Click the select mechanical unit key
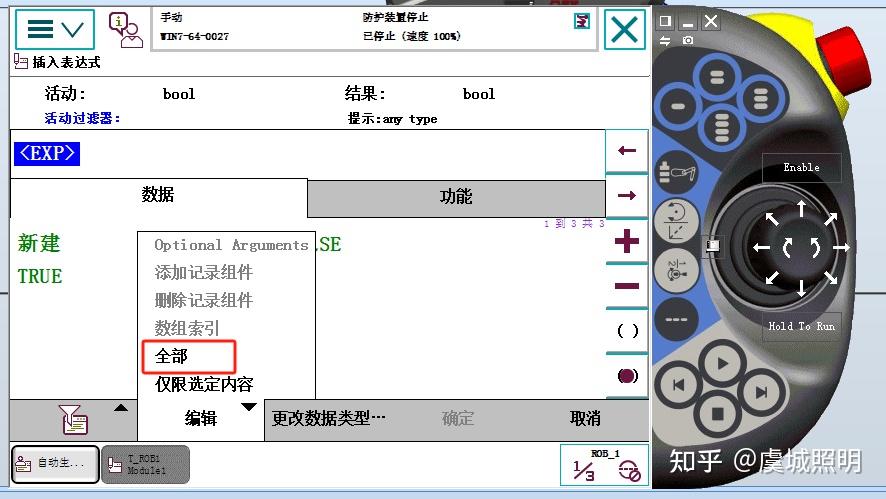The height and width of the screenshot is (499, 886). point(677,173)
